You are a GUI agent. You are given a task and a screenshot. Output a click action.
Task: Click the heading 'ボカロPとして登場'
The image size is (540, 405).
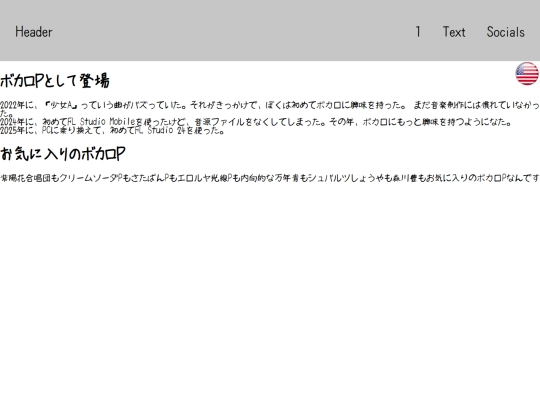[x=55, y=81]
